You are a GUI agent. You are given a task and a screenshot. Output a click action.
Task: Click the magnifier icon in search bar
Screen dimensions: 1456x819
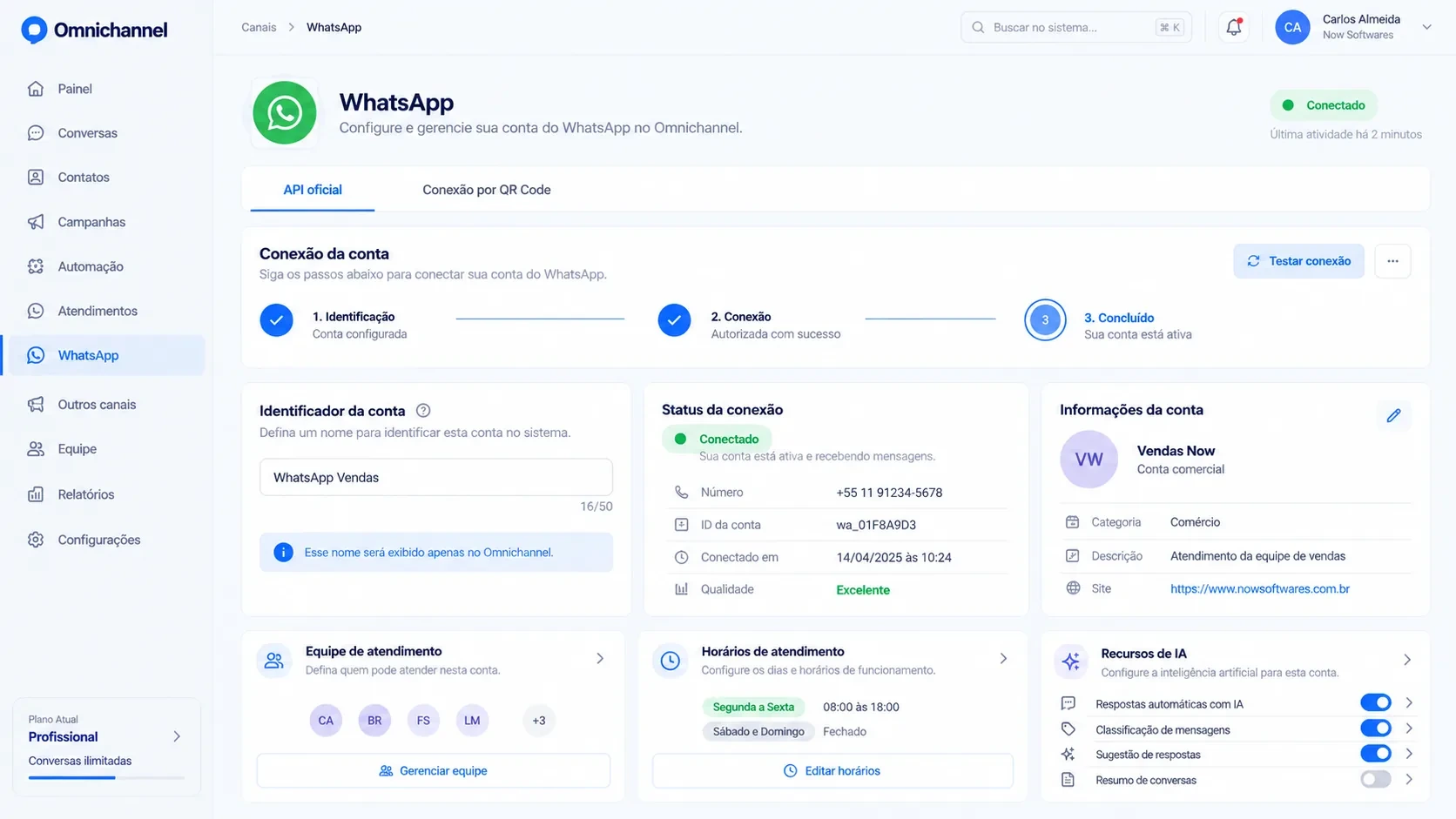click(978, 28)
